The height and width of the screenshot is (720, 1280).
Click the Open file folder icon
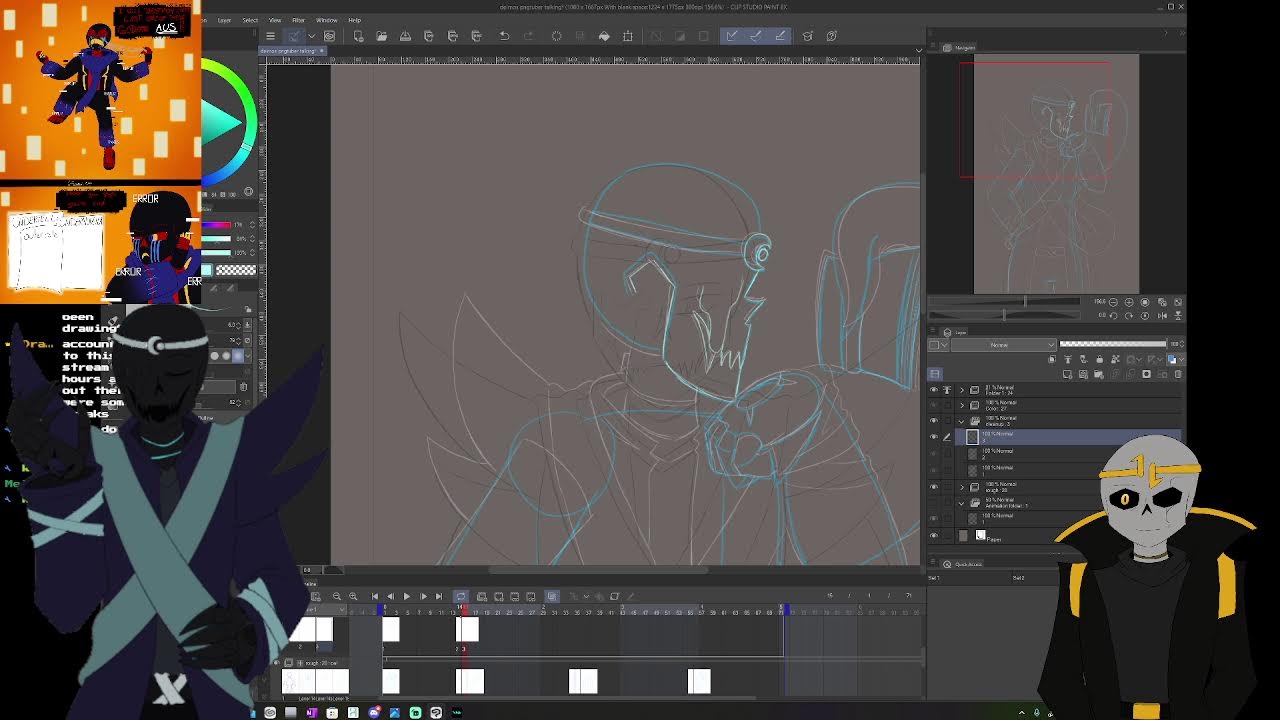[x=381, y=36]
